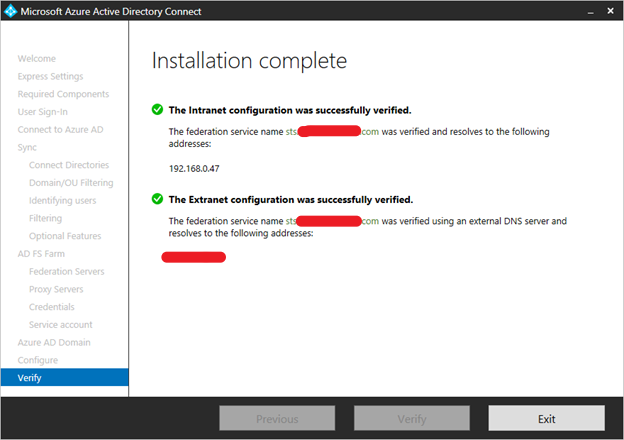Select the Required Components step
Image resolution: width=624 pixels, height=440 pixels.
pos(63,94)
